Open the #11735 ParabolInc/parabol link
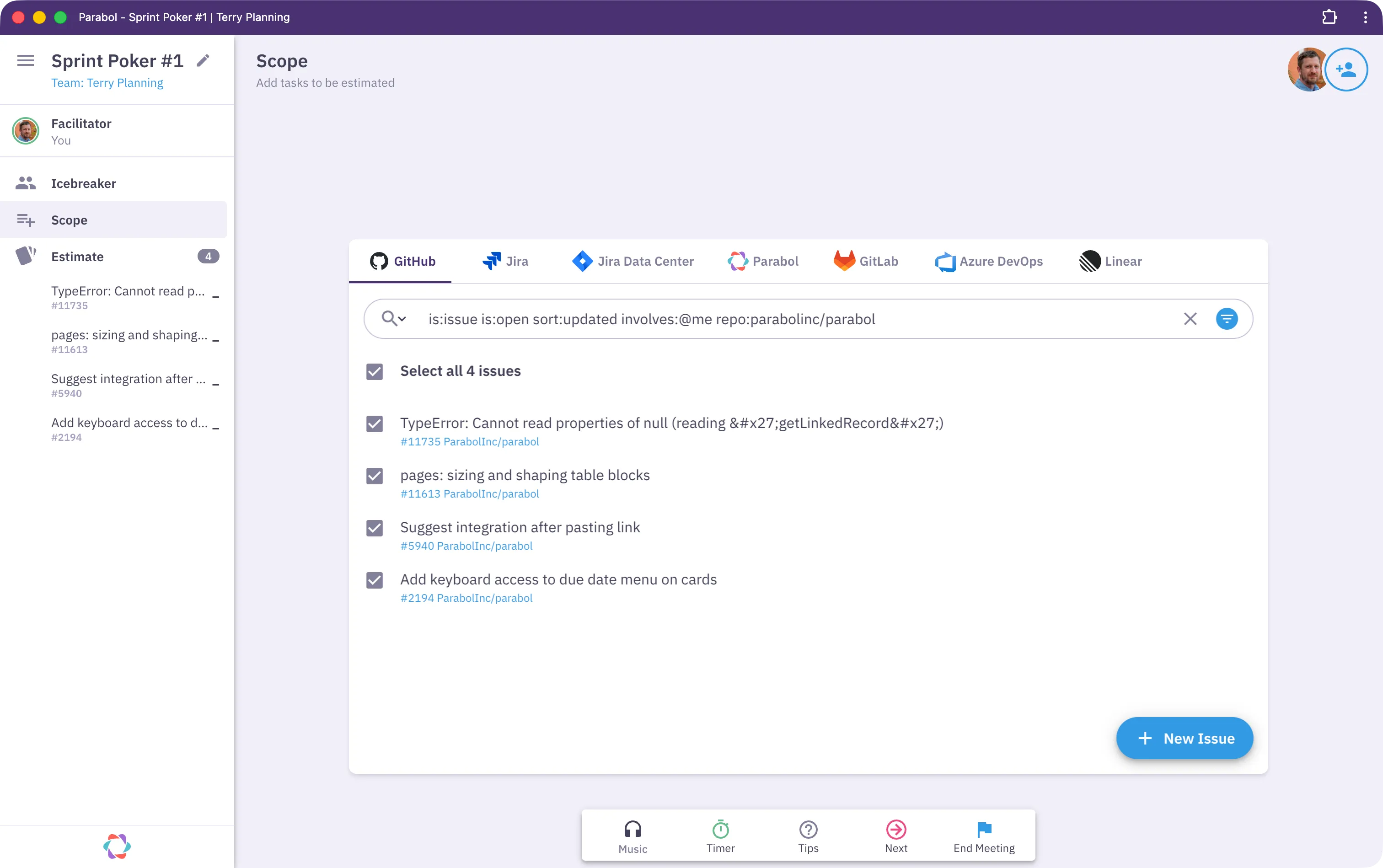 [470, 441]
